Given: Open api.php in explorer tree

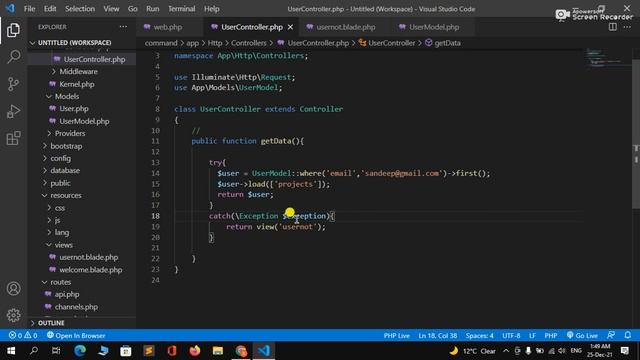Looking at the screenshot, I should [x=67, y=294].
